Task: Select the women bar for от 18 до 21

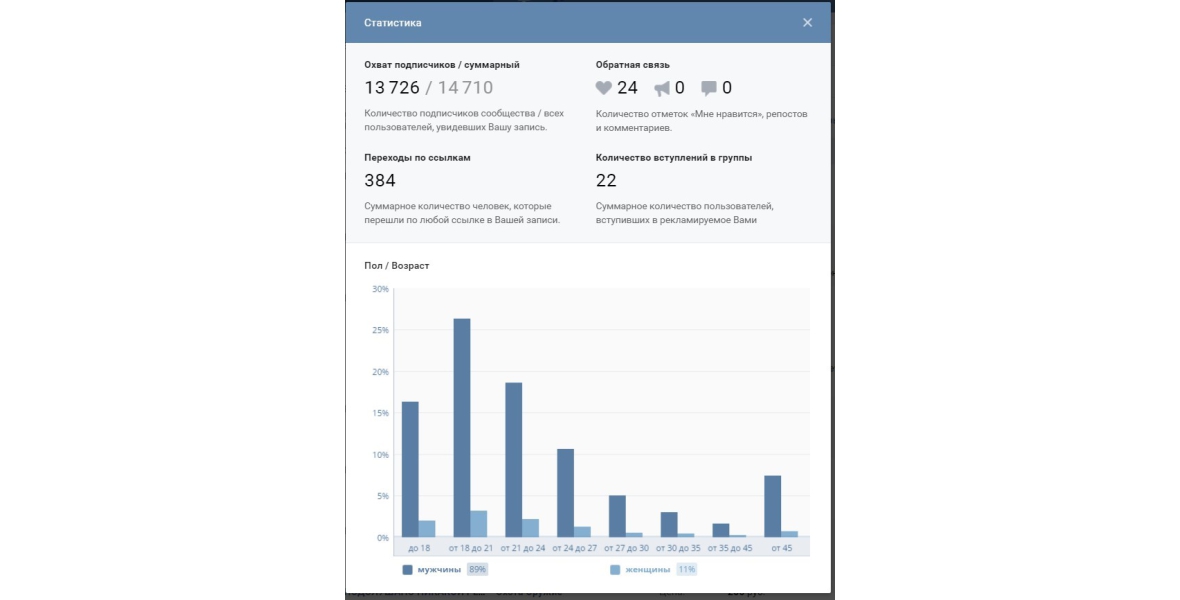Action: [x=479, y=524]
